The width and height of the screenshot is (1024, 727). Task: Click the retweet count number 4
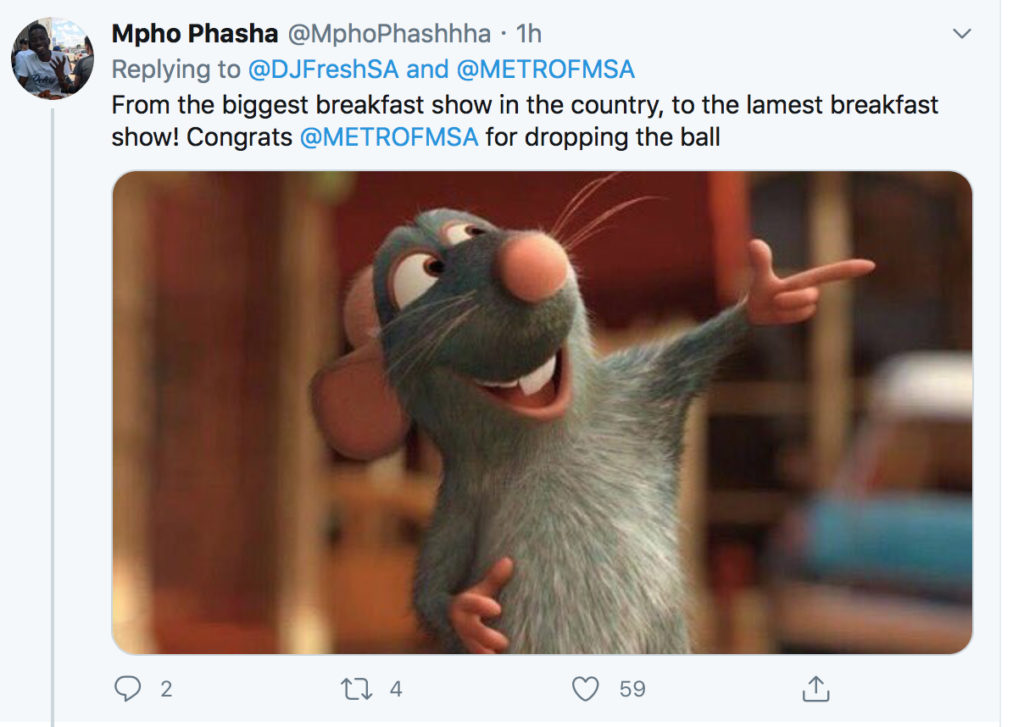(x=396, y=689)
